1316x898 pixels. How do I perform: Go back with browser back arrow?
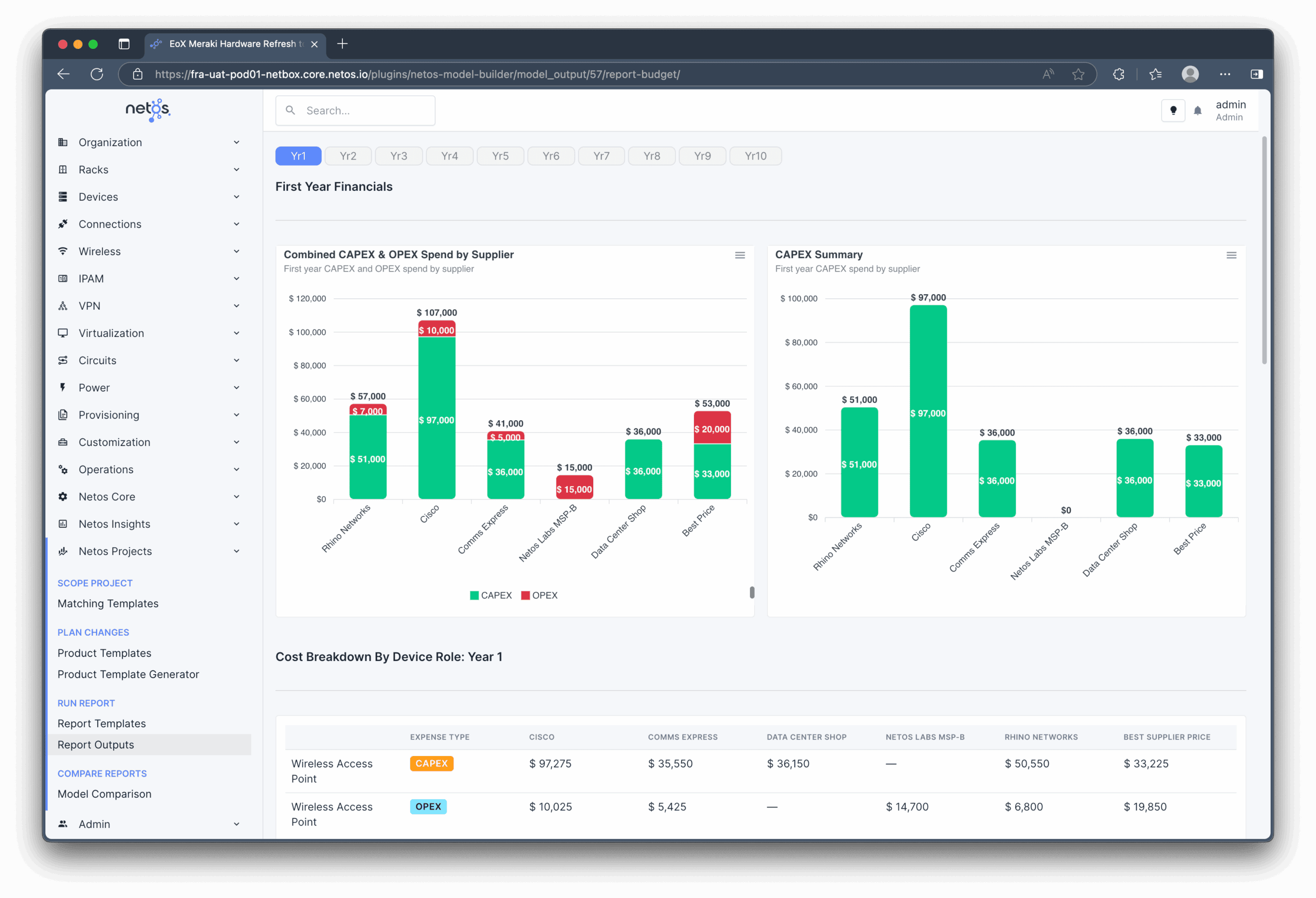click(x=63, y=74)
